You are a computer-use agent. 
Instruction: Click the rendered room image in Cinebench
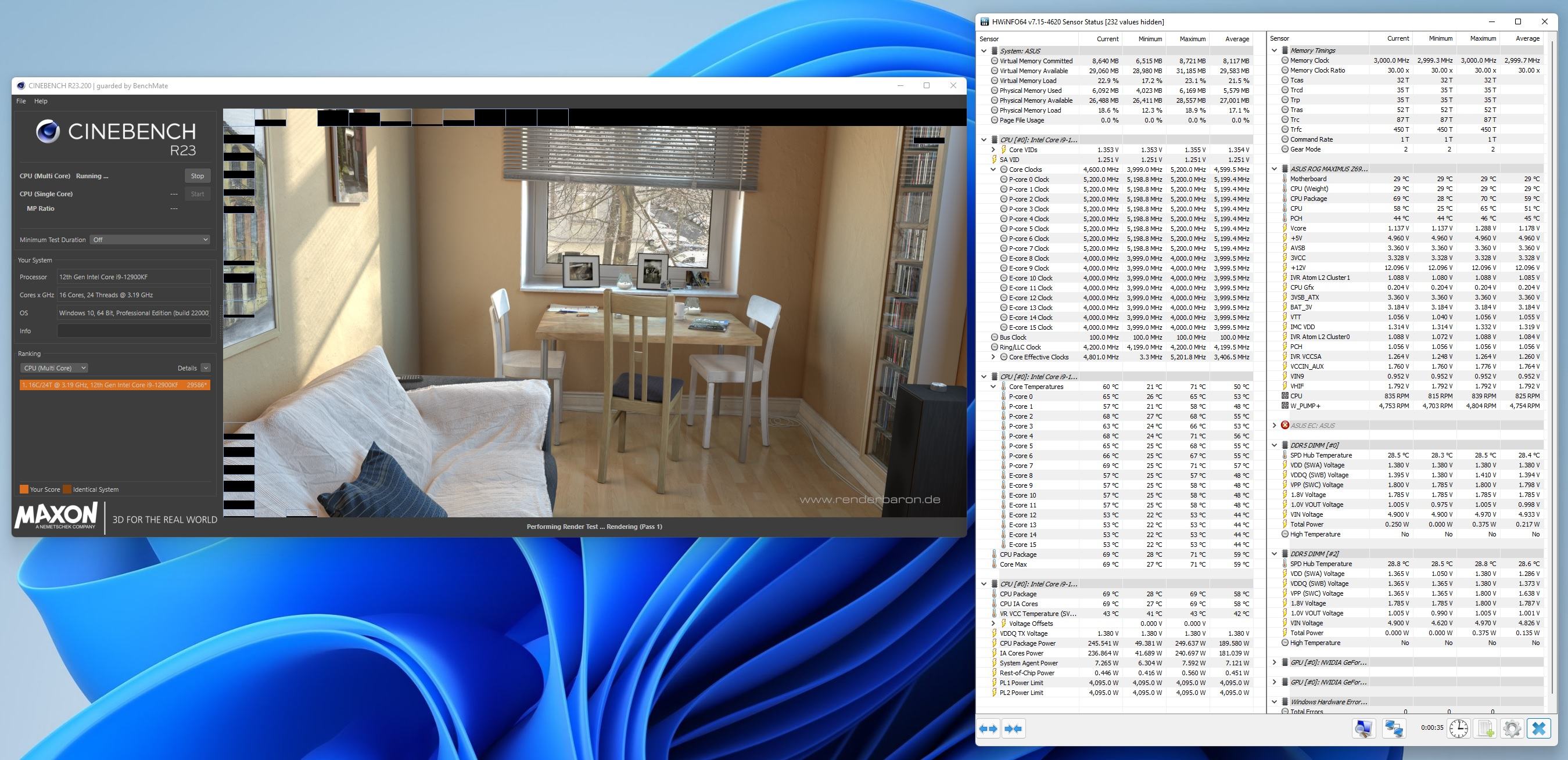595,313
